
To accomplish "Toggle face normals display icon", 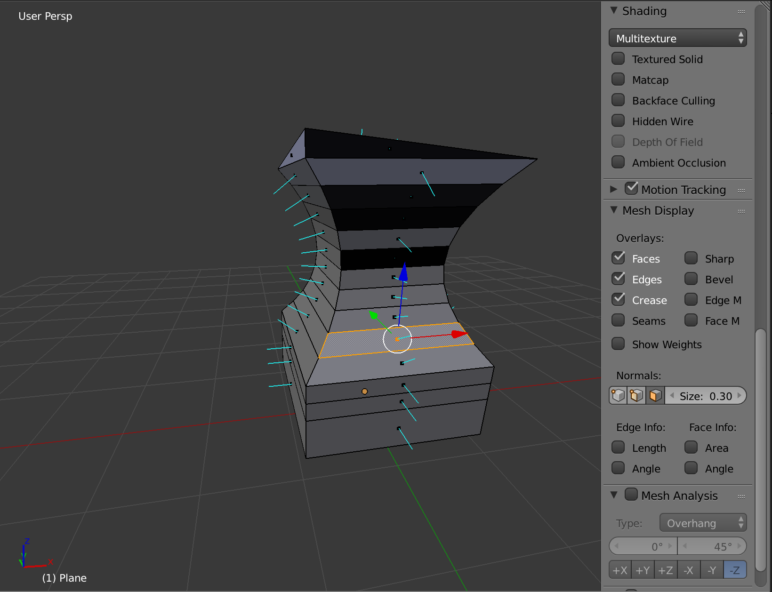I will [655, 396].
